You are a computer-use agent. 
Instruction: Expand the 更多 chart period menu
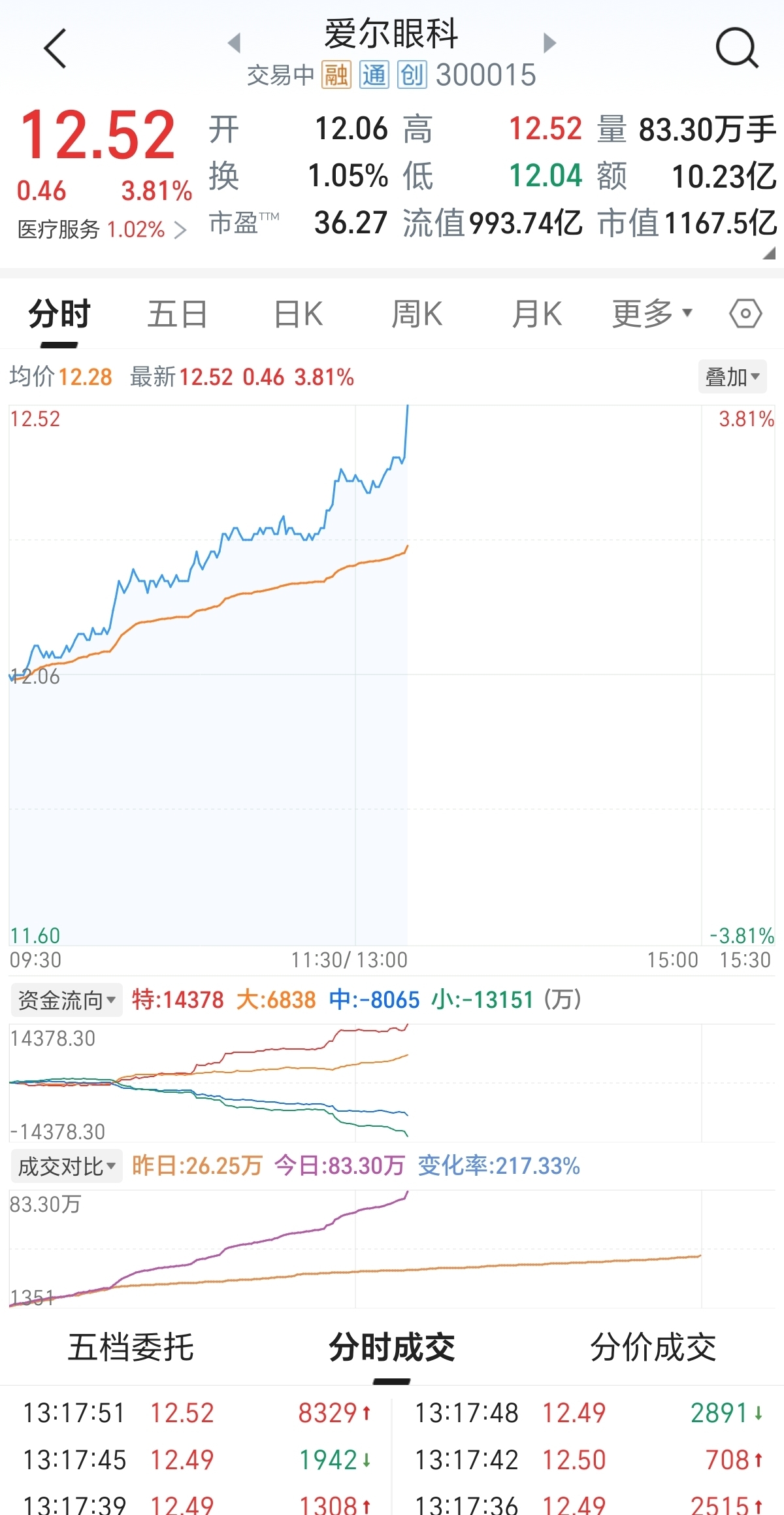point(651,314)
